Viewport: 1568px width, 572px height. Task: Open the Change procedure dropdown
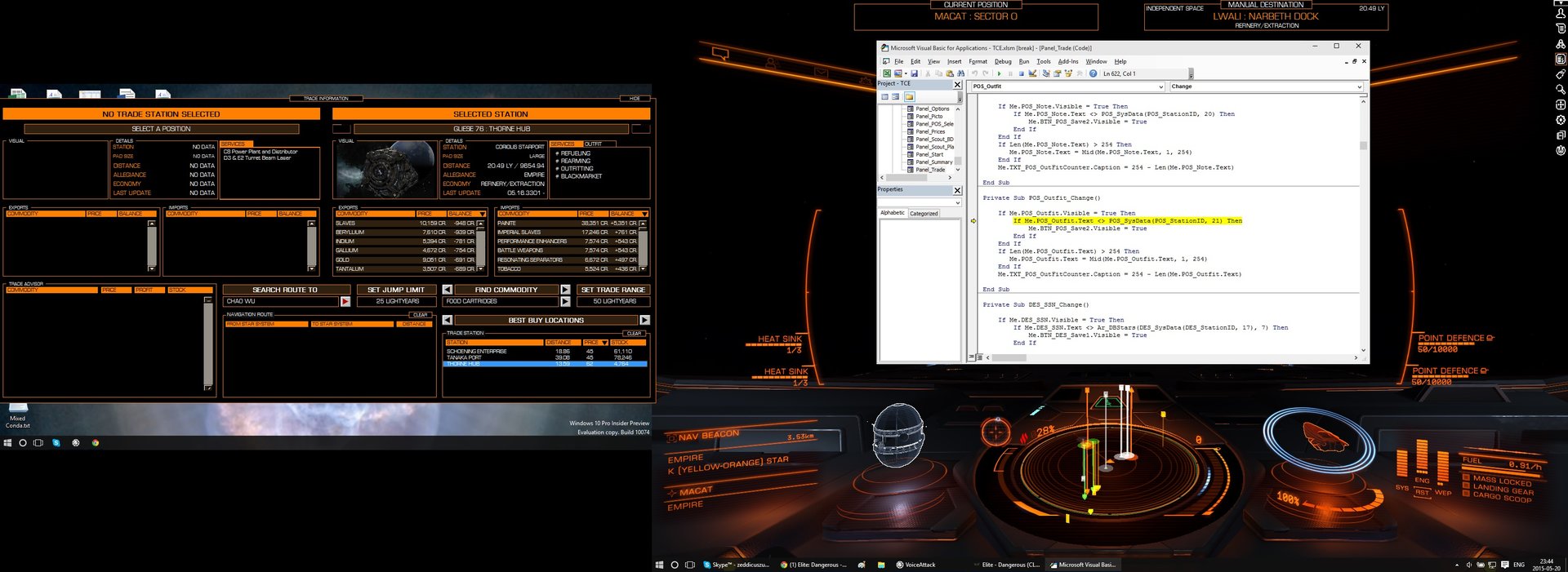(1359, 86)
